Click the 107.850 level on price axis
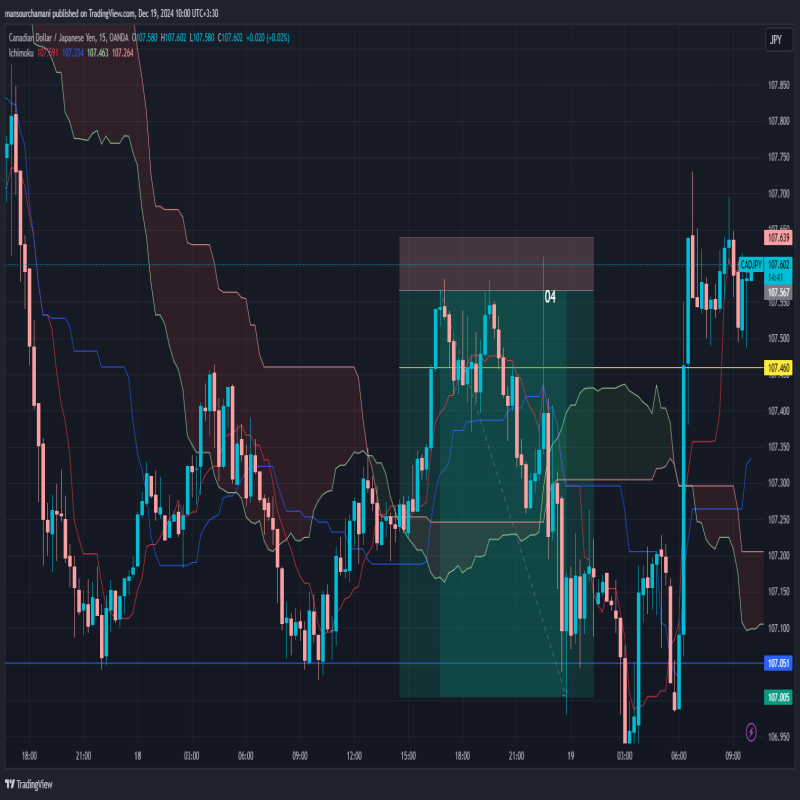 pos(778,120)
